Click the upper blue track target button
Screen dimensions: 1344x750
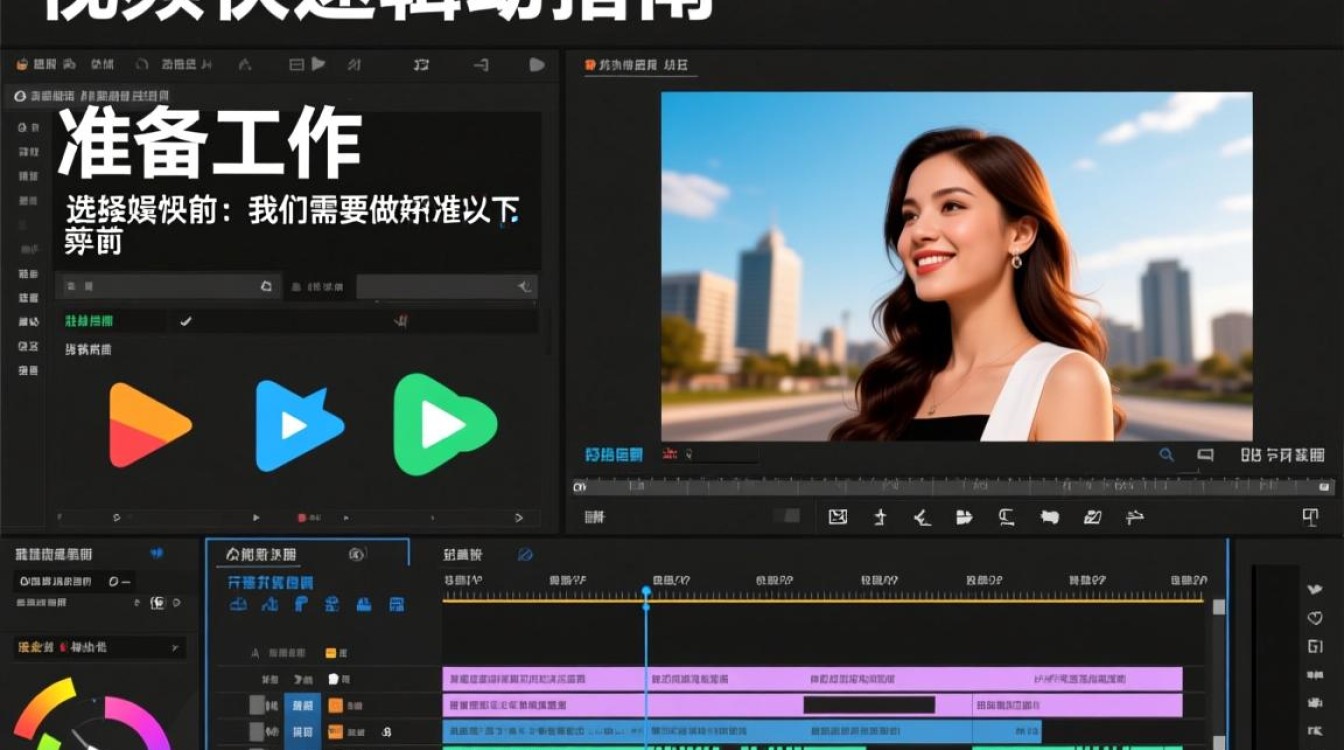tap(302, 705)
